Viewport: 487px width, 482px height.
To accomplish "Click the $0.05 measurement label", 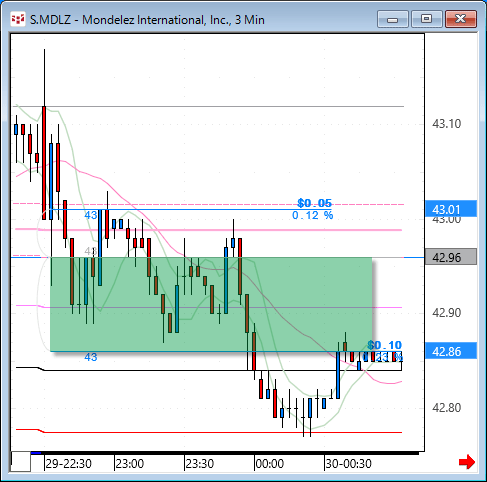I will 314,203.
